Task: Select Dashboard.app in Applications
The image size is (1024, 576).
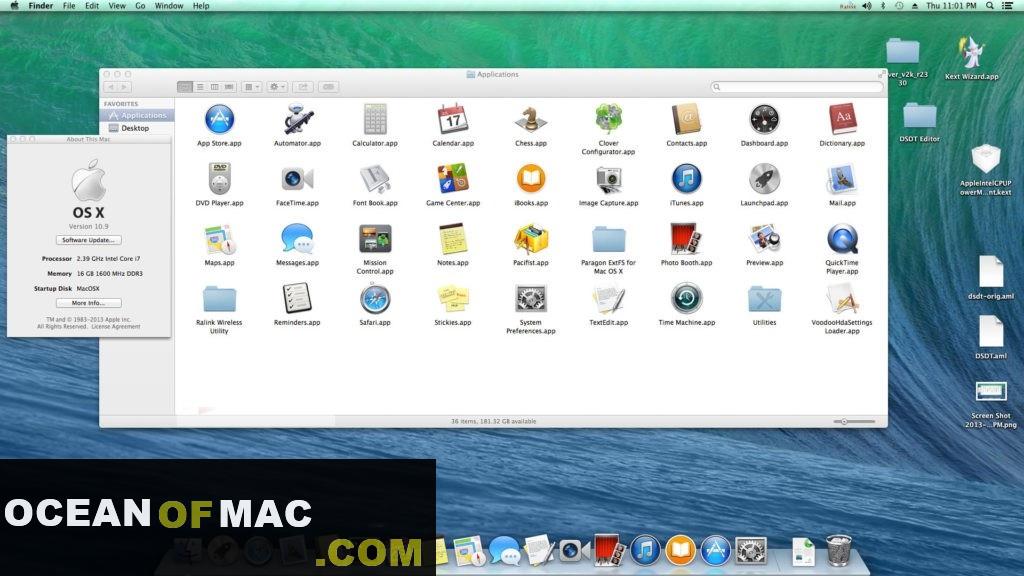Action: [x=764, y=120]
